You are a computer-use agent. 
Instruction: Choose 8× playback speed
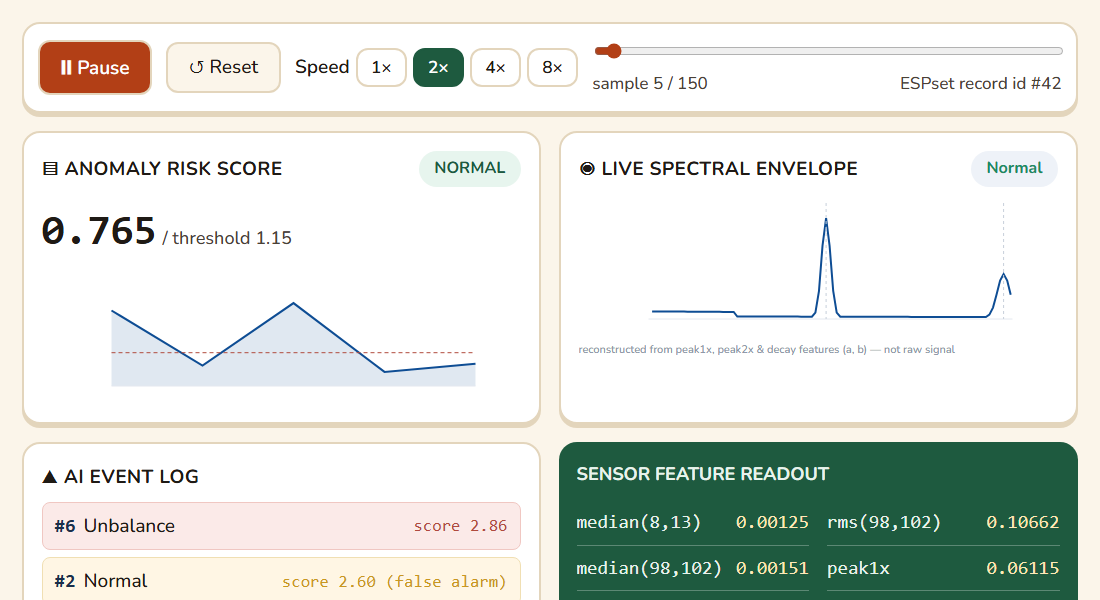coord(552,67)
